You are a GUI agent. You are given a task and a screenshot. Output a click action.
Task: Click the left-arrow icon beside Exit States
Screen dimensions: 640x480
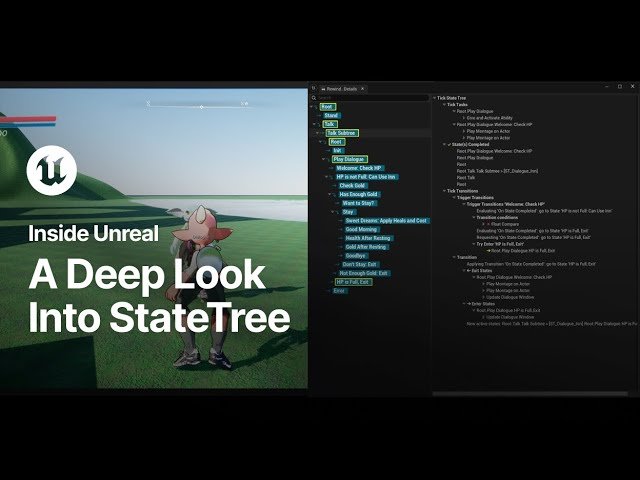(469, 271)
